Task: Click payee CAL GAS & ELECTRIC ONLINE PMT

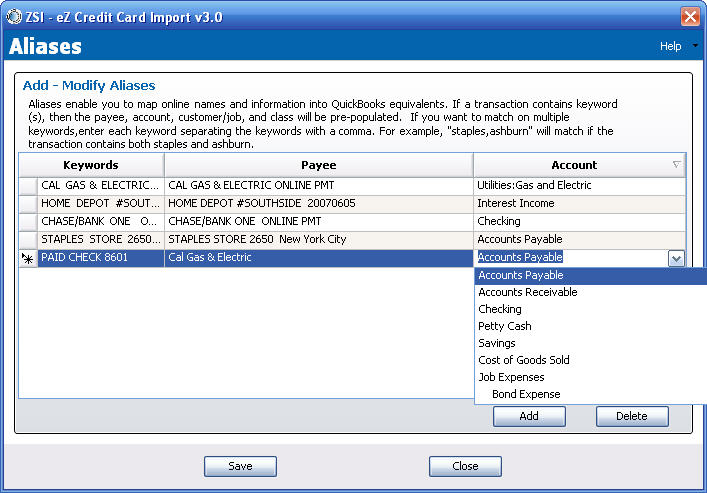Action: click(x=319, y=186)
